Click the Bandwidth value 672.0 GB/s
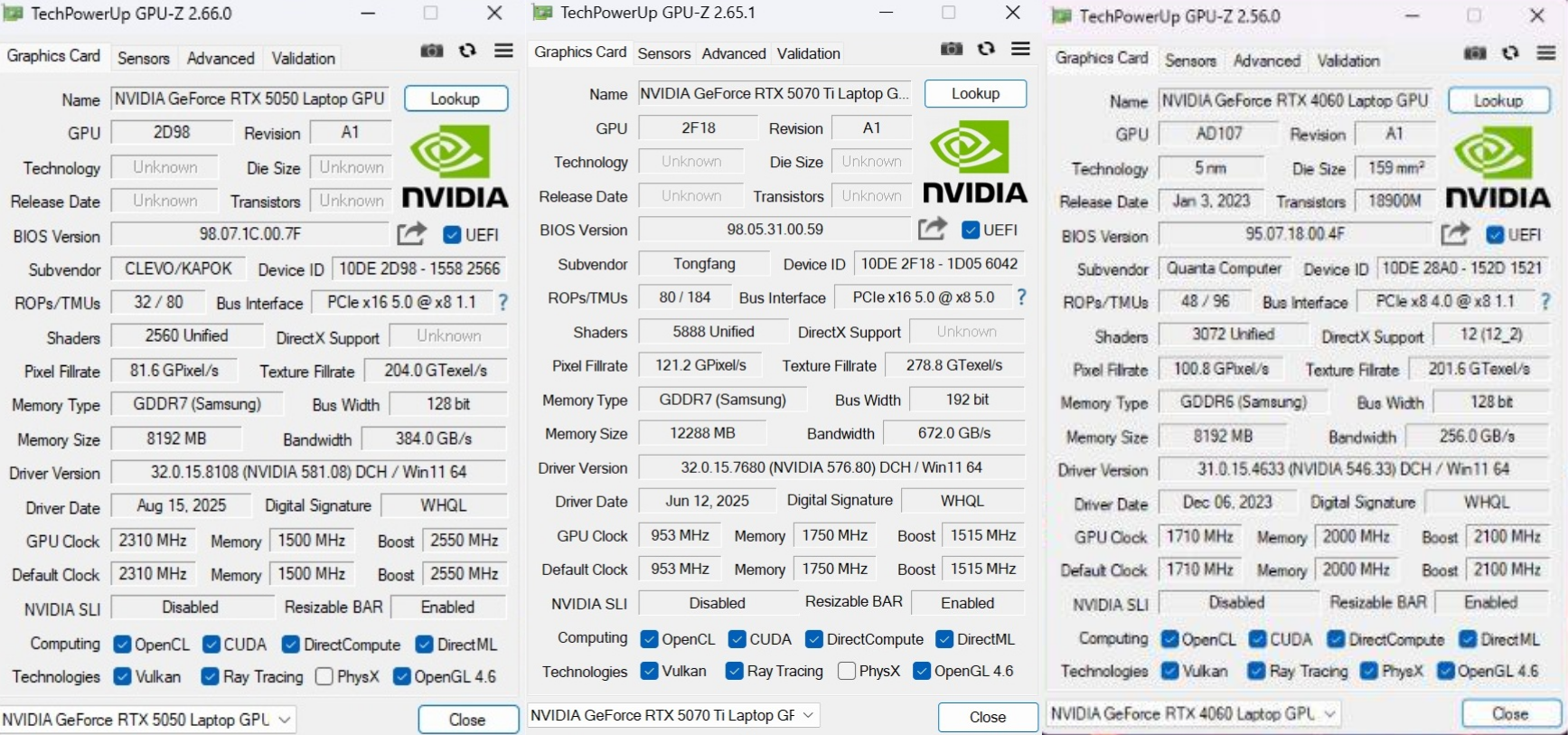The width and height of the screenshot is (1568, 735). 954,433
